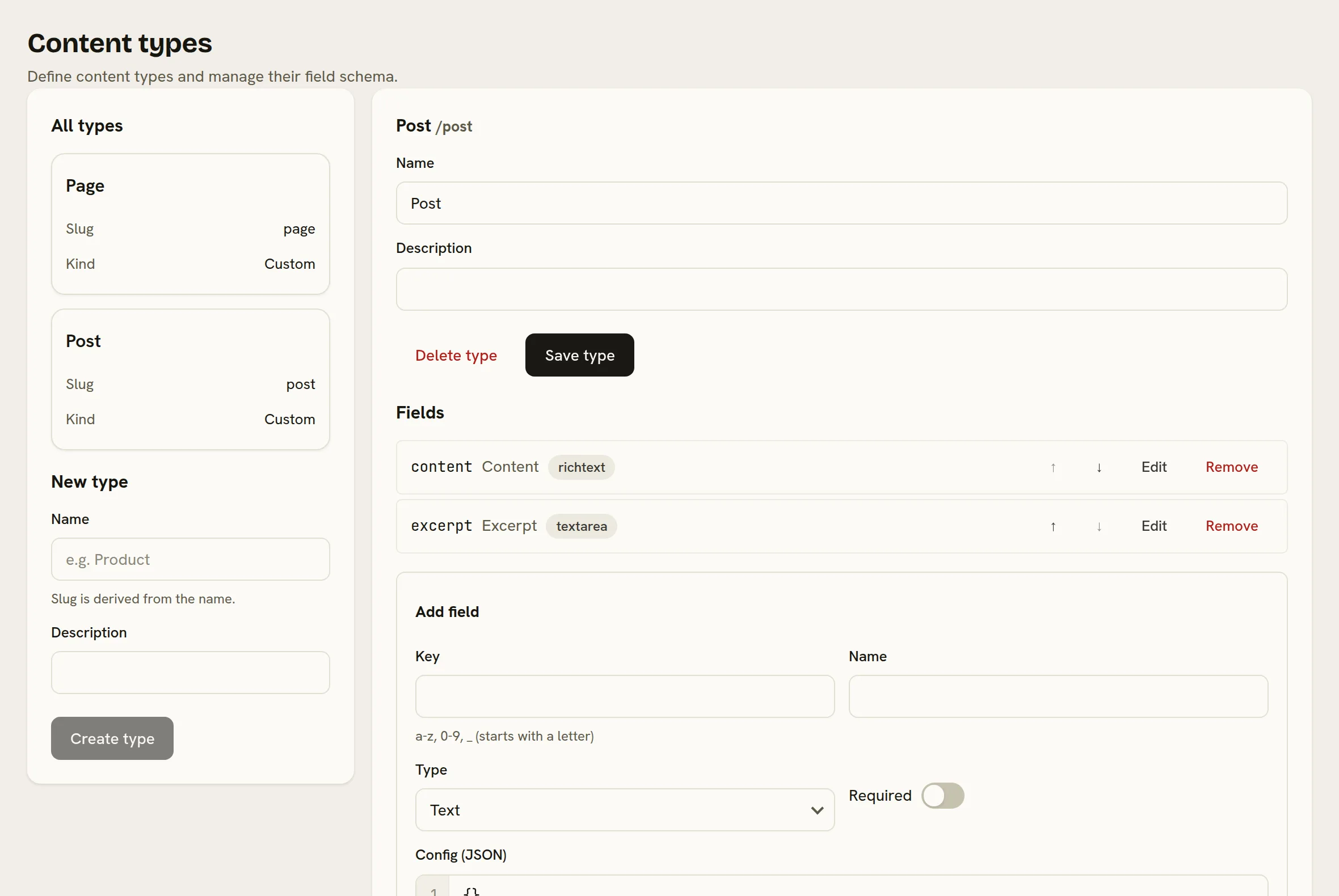
Task: Click the 'content' field key text
Action: click(x=441, y=467)
